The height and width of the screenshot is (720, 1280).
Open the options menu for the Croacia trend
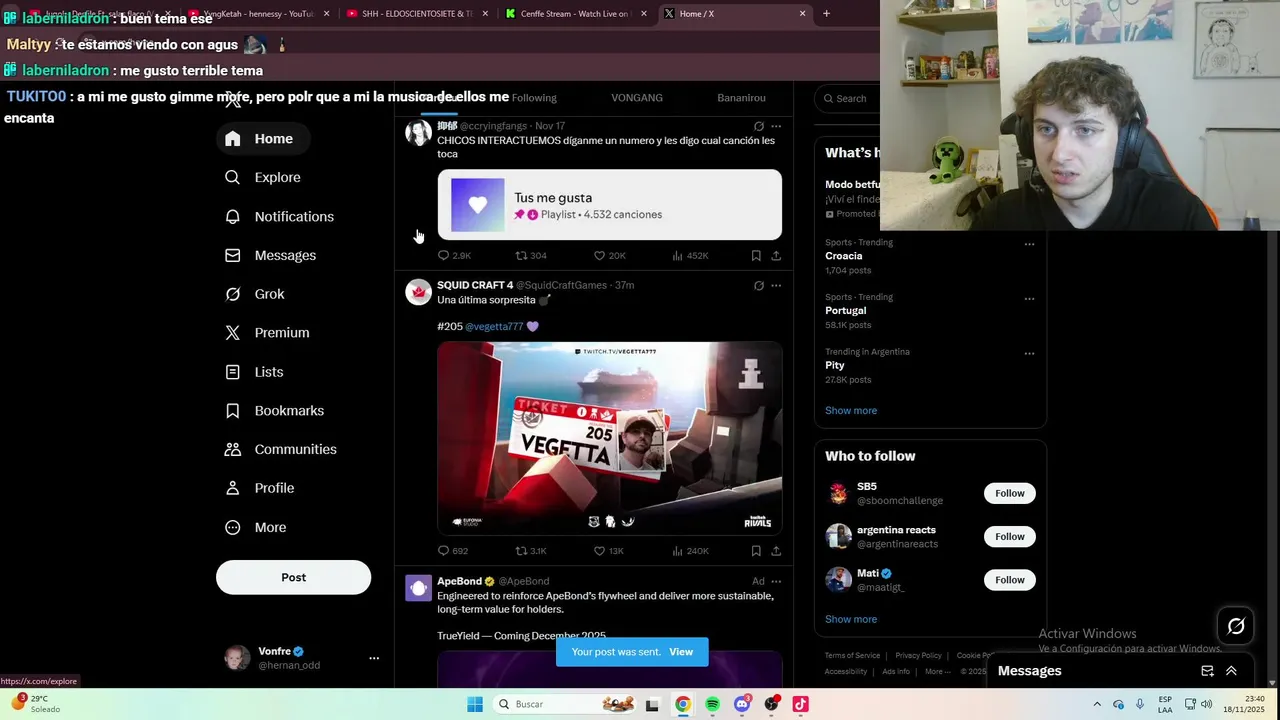1029,244
